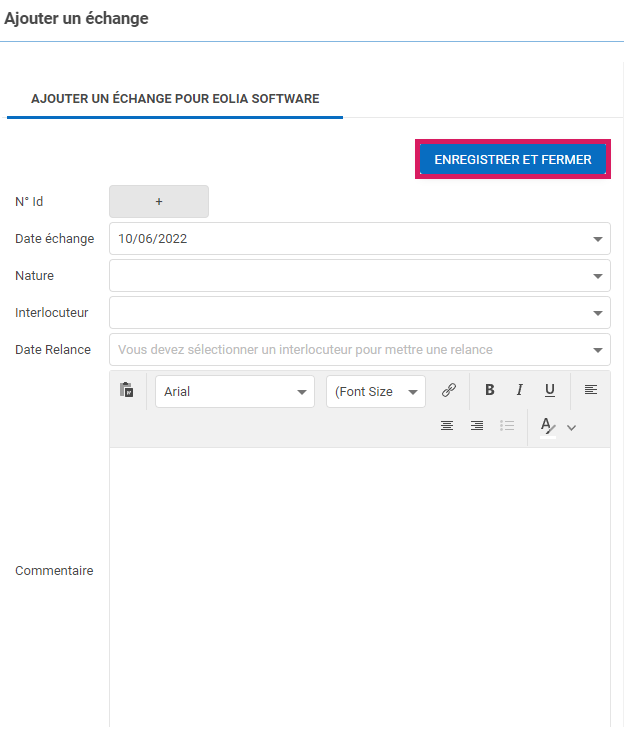Expand the Nature dropdown list
Image resolution: width=624 pixels, height=747 pixels.
pyautogui.click(x=598, y=276)
